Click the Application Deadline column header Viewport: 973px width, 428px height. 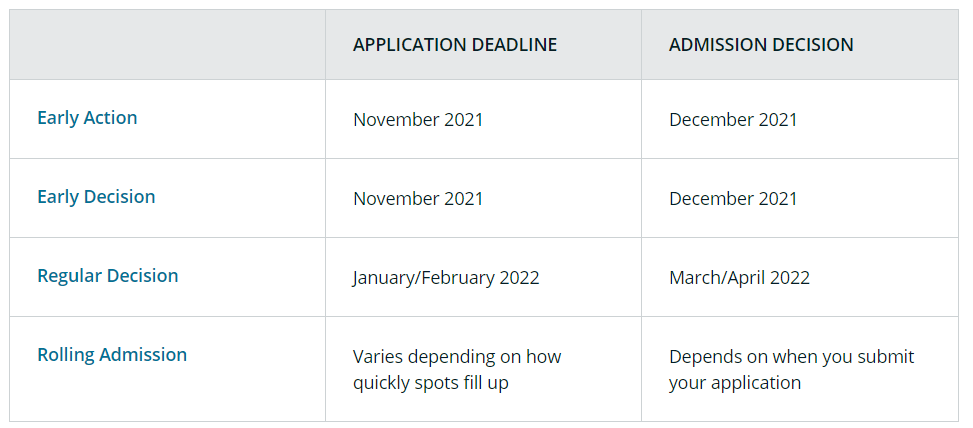pyautogui.click(x=455, y=45)
